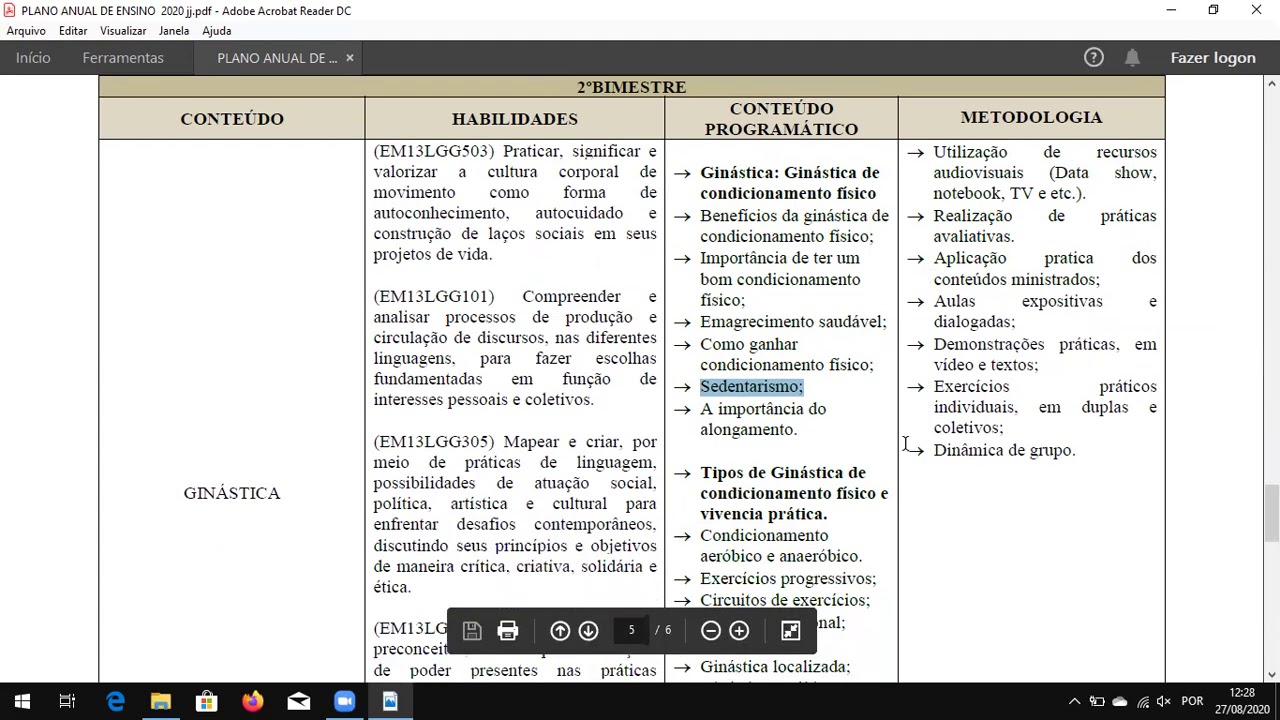Open the Editar menu
The image size is (1280, 720).
73,31
